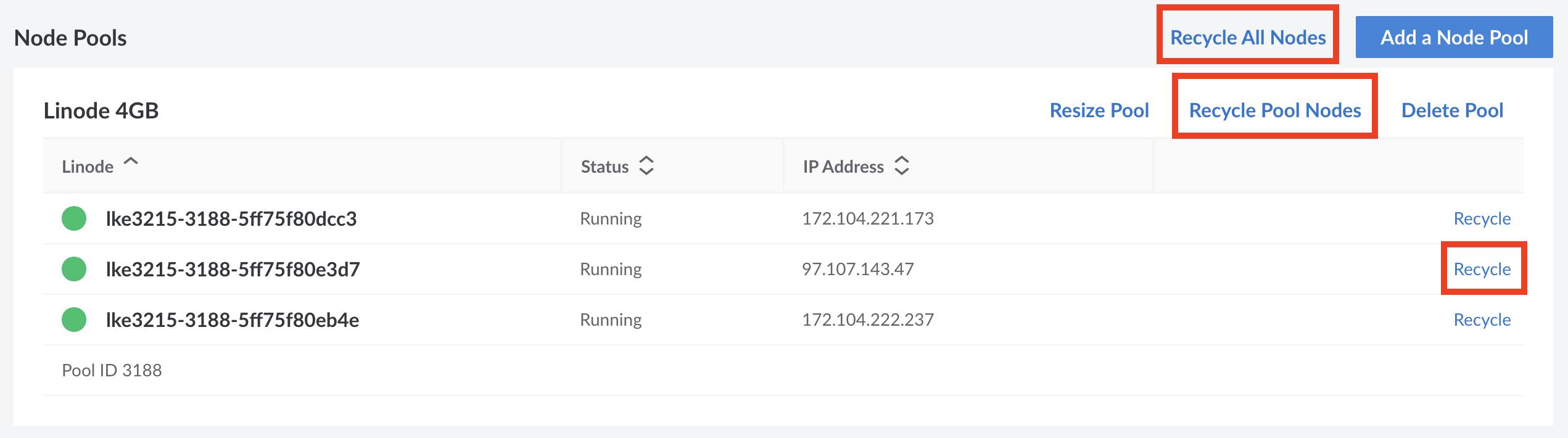Screen dimensions: 1568x438
Task: Click the IP address 97.107.143.47
Action: (857, 270)
